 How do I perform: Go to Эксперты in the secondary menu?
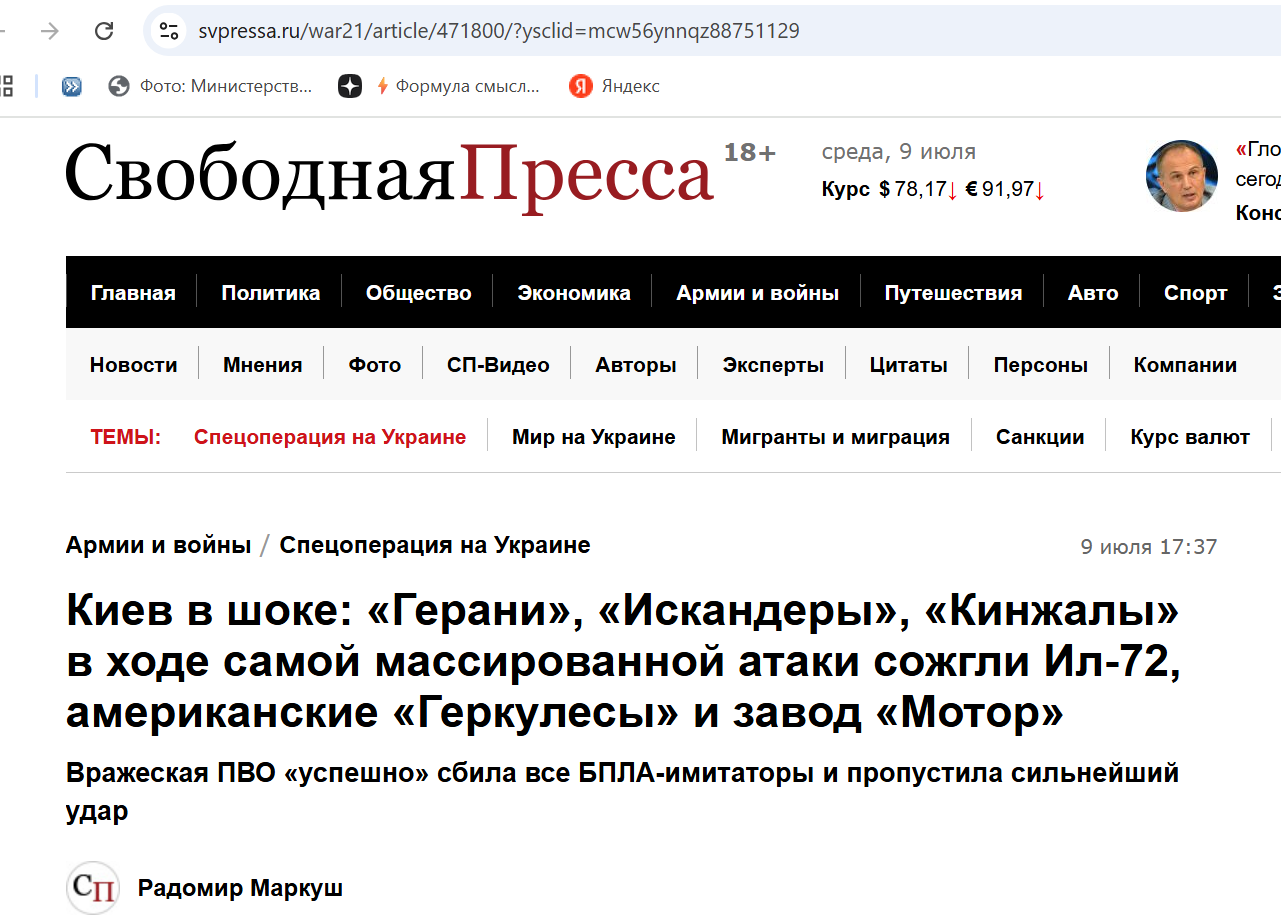[x=773, y=365]
